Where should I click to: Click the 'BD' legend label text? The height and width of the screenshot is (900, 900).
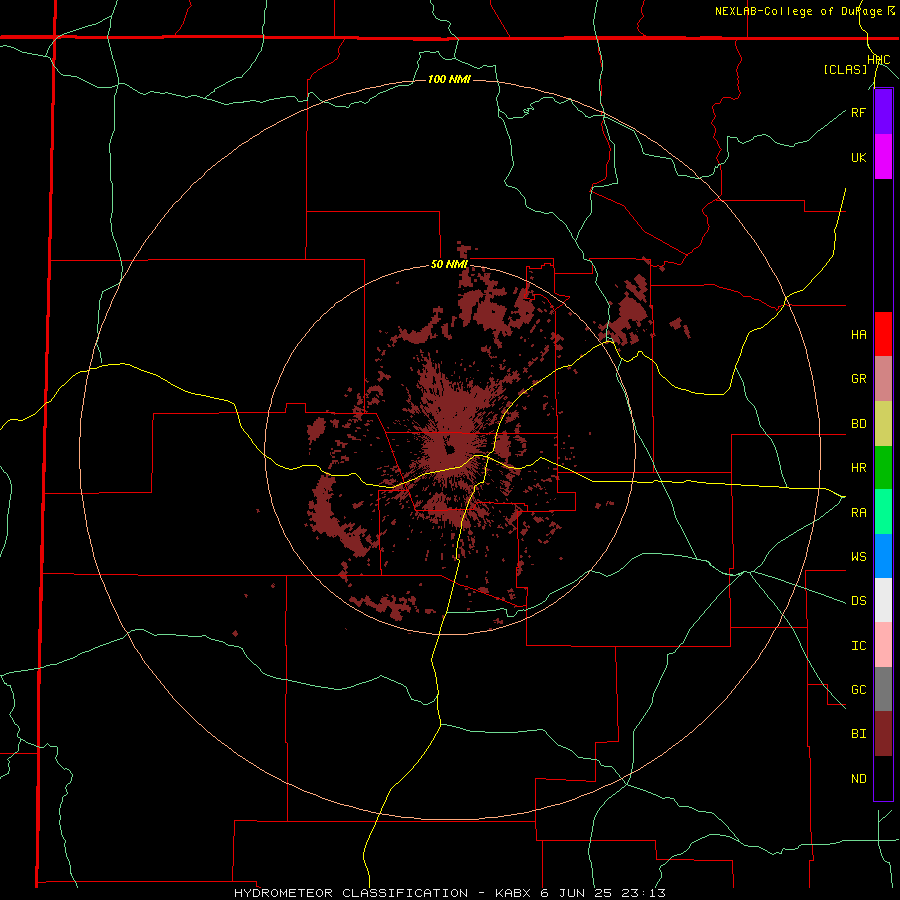858,424
